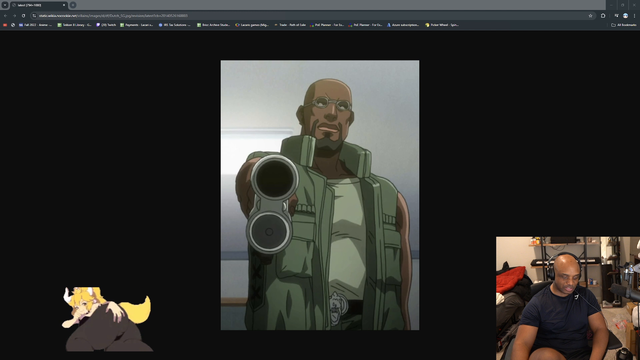Minimize the browser window
This screenshot has height=360, width=640.
611,5
